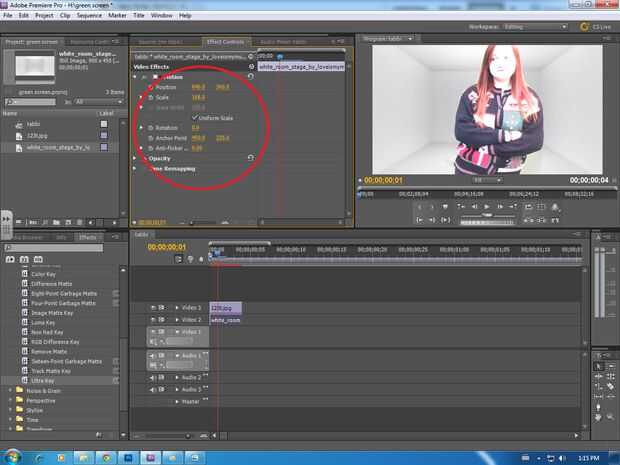Viewport: 620px width, 465px height.
Task: Click the Non Red Key effect icon
Action: coord(25,332)
